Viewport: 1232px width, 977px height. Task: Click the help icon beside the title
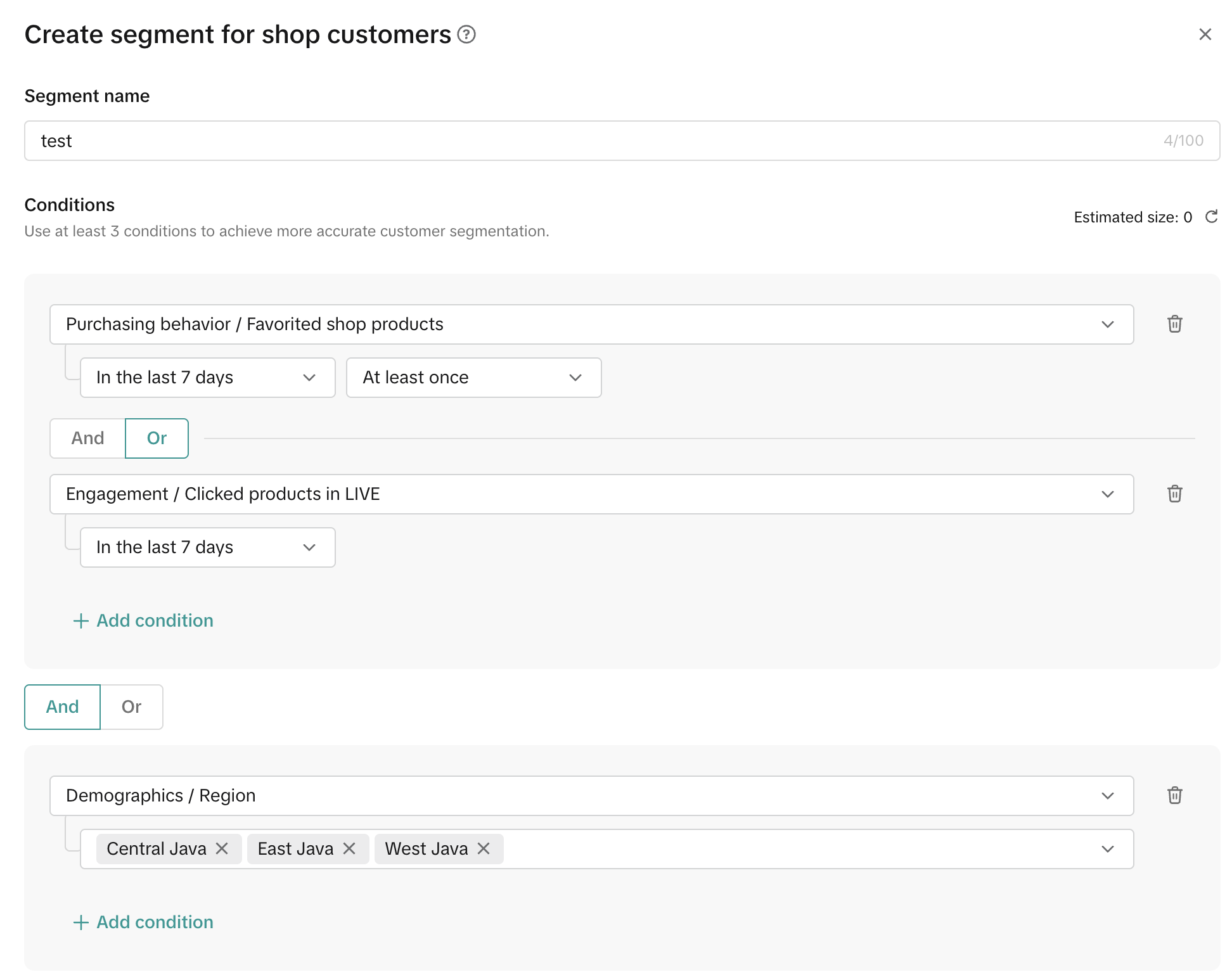(x=466, y=34)
